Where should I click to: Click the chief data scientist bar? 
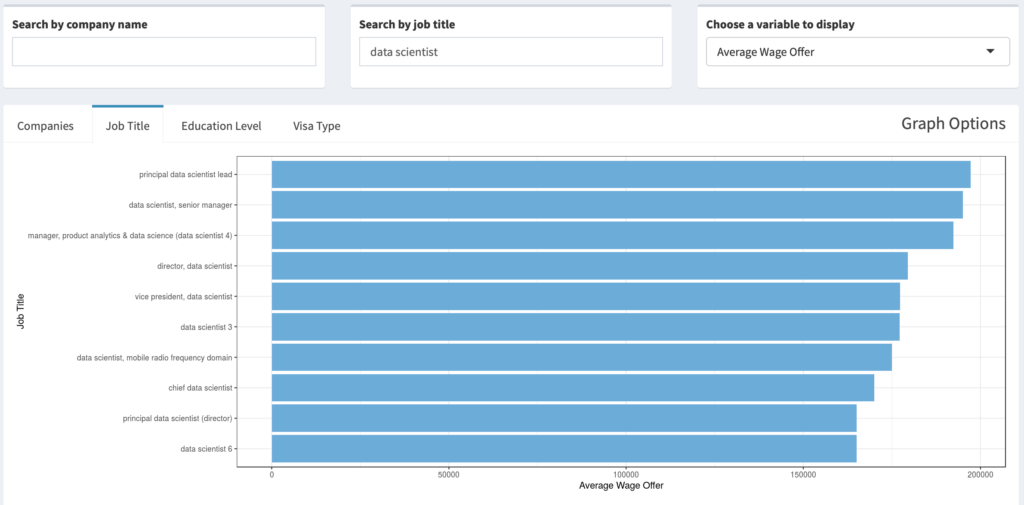pyautogui.click(x=573, y=387)
